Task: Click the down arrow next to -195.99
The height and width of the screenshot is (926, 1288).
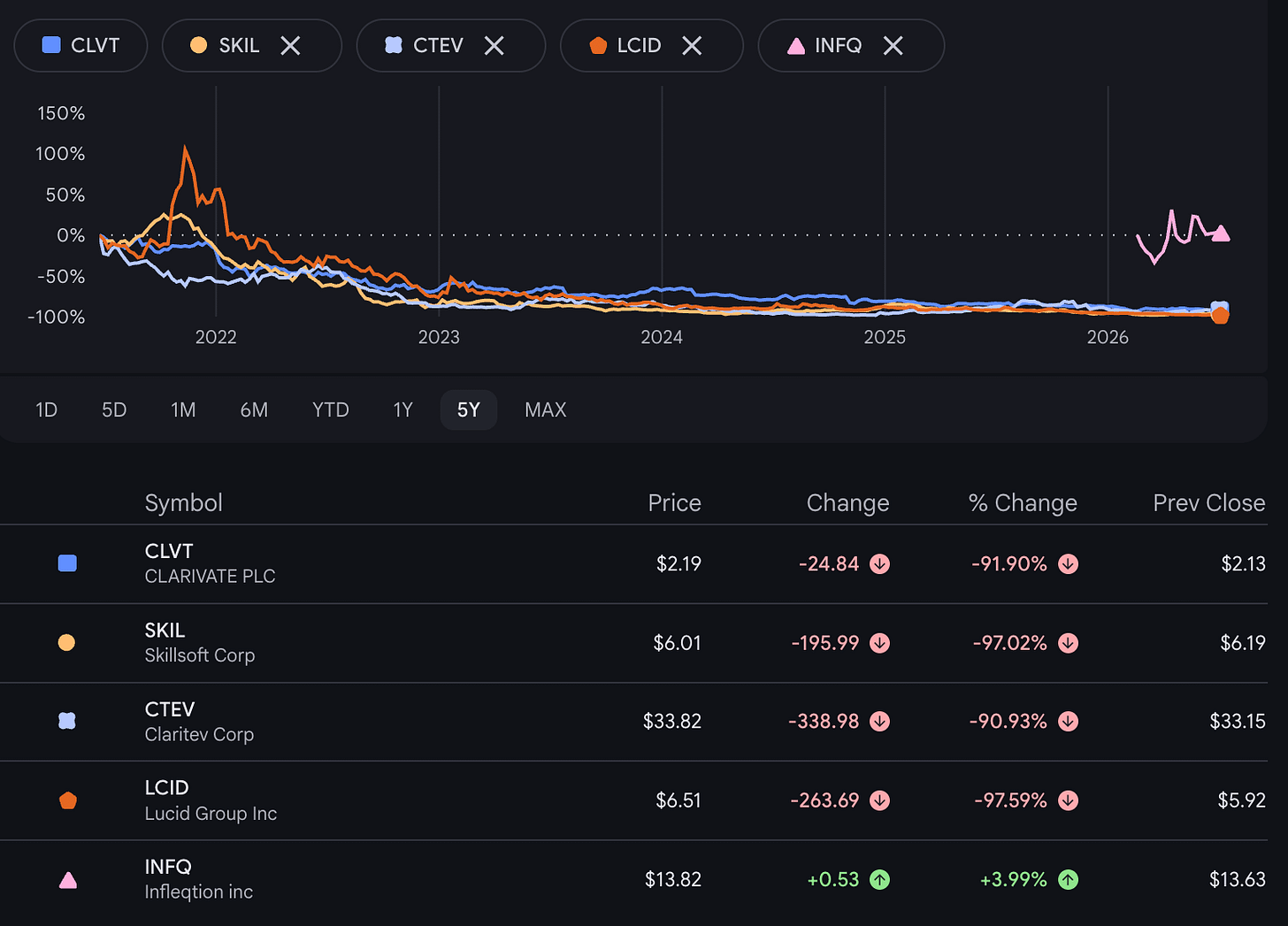Action: coord(879,643)
